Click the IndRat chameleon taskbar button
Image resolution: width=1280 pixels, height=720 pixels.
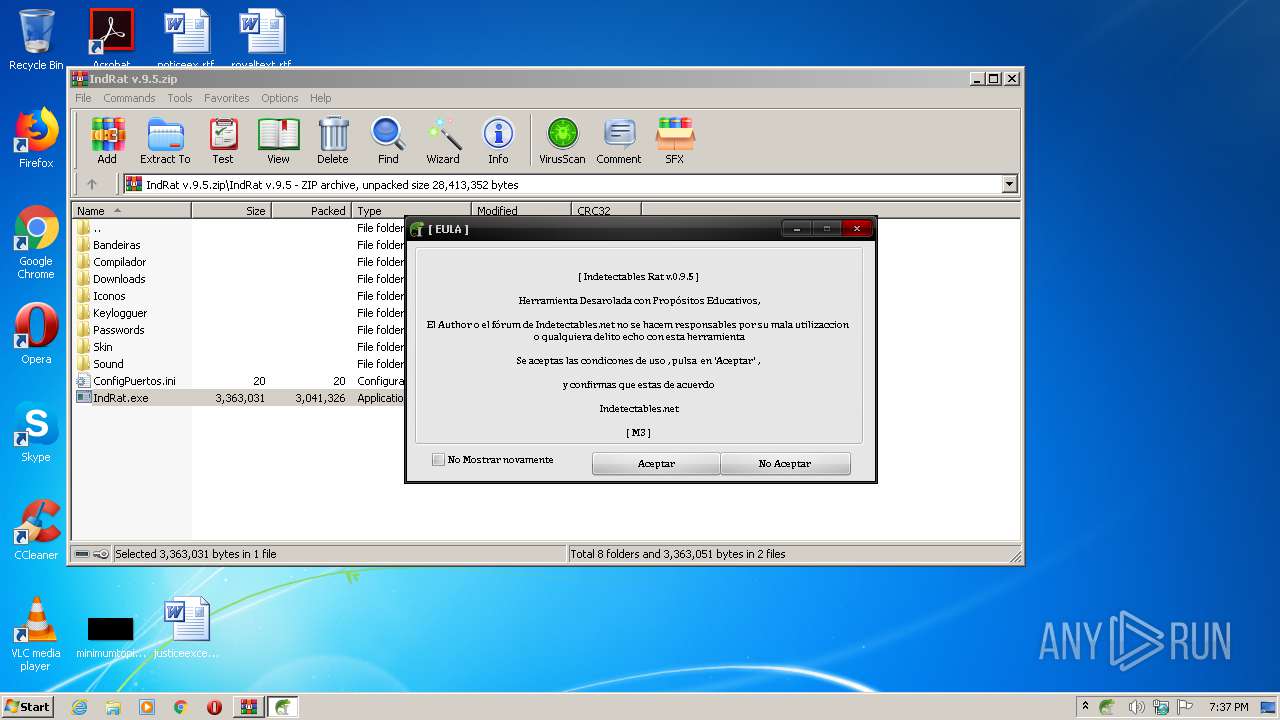pyautogui.click(x=284, y=707)
